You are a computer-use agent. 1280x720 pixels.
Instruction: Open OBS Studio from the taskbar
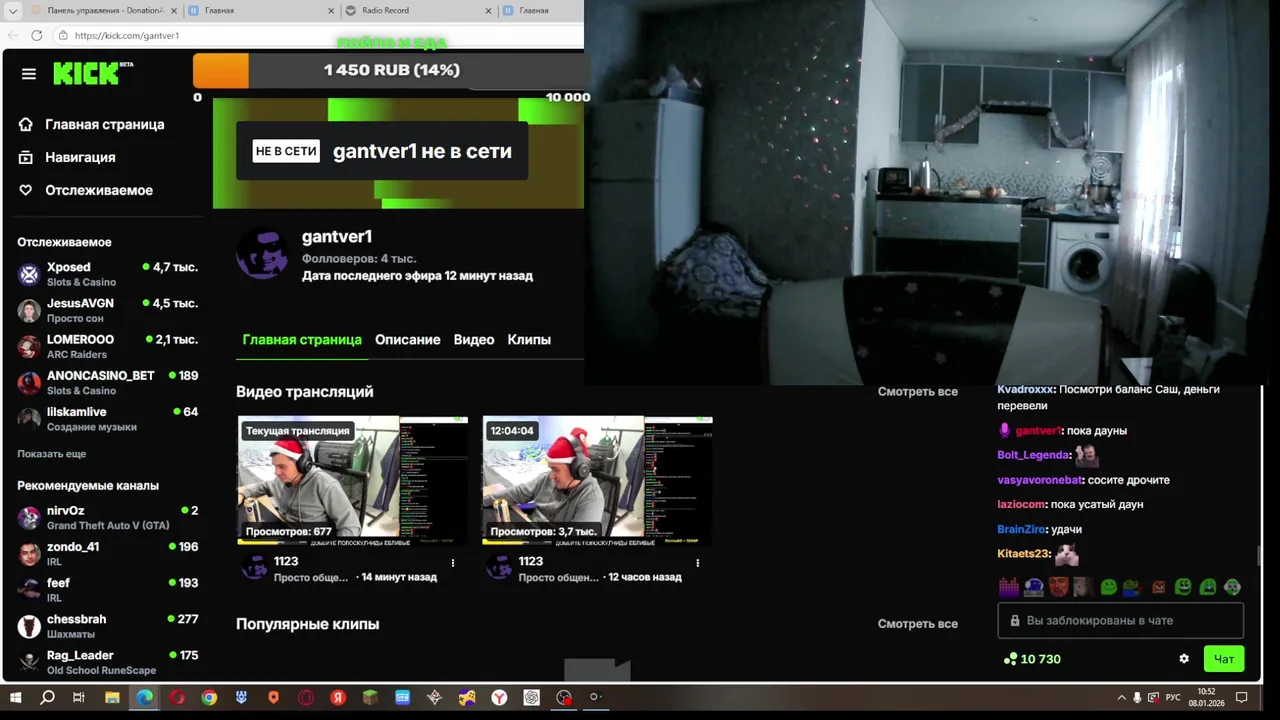(564, 698)
